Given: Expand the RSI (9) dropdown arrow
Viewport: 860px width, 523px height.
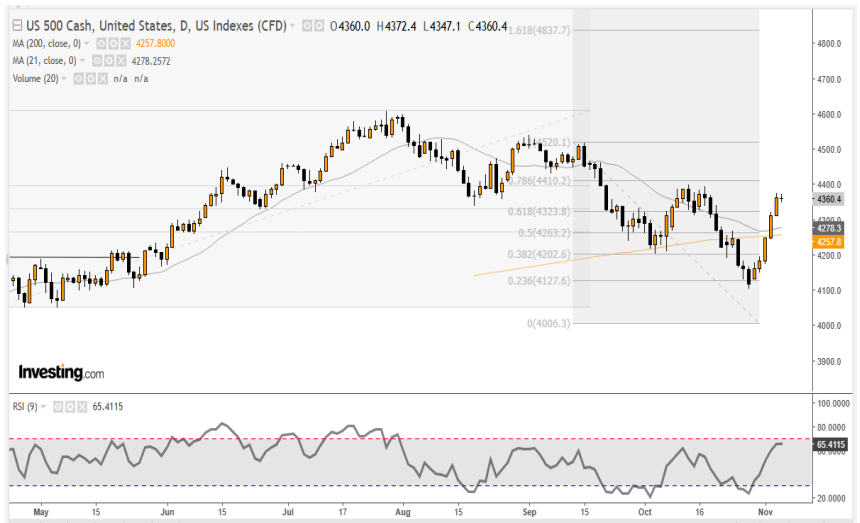Looking at the screenshot, I should (x=43, y=407).
